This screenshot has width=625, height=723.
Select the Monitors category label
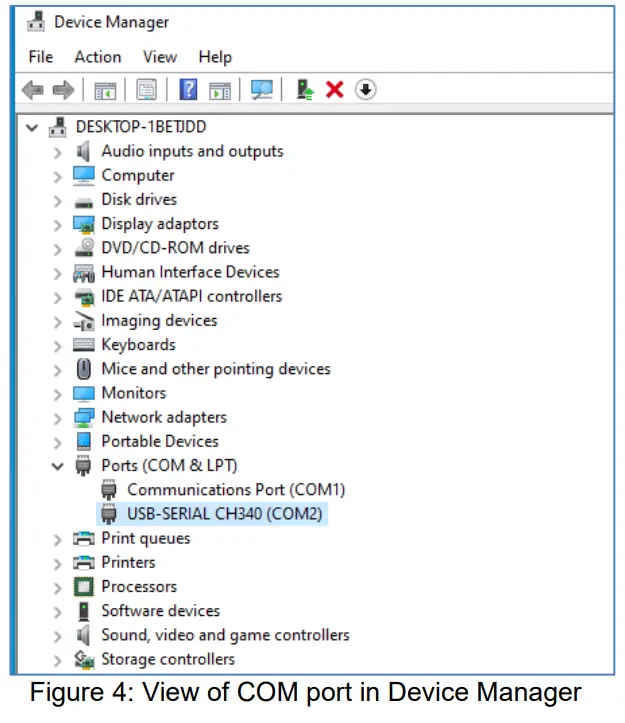[x=134, y=393]
